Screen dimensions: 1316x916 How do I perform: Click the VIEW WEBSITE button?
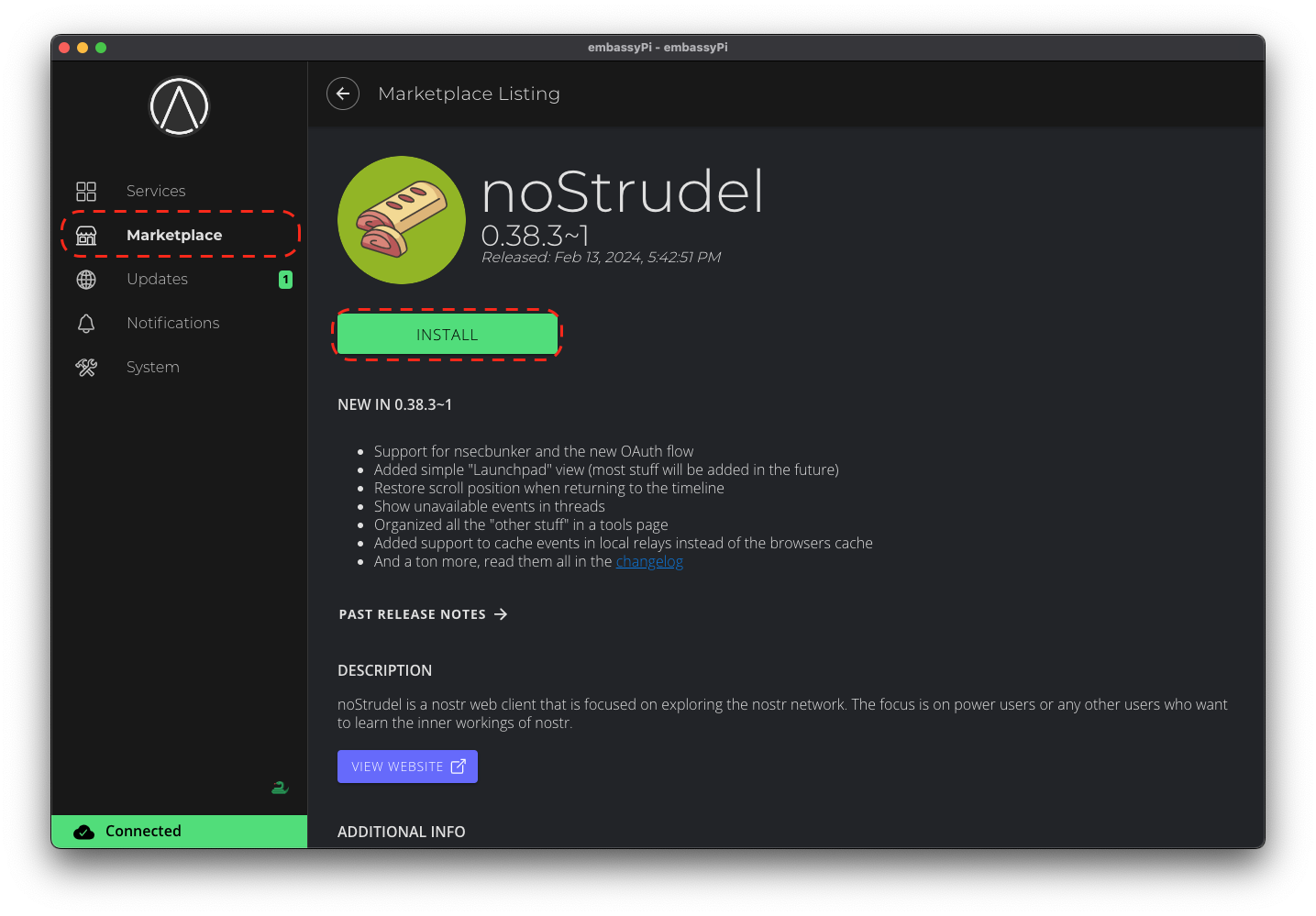point(407,766)
